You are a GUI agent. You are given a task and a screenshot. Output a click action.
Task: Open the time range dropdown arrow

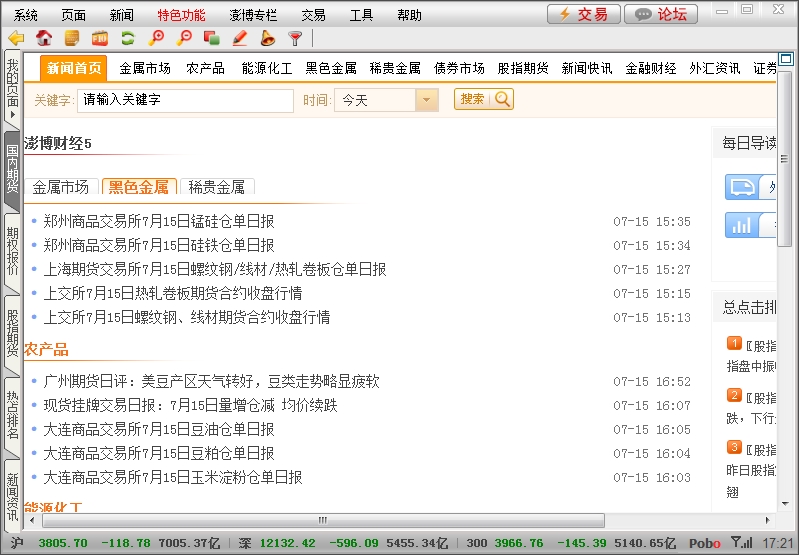coord(427,100)
